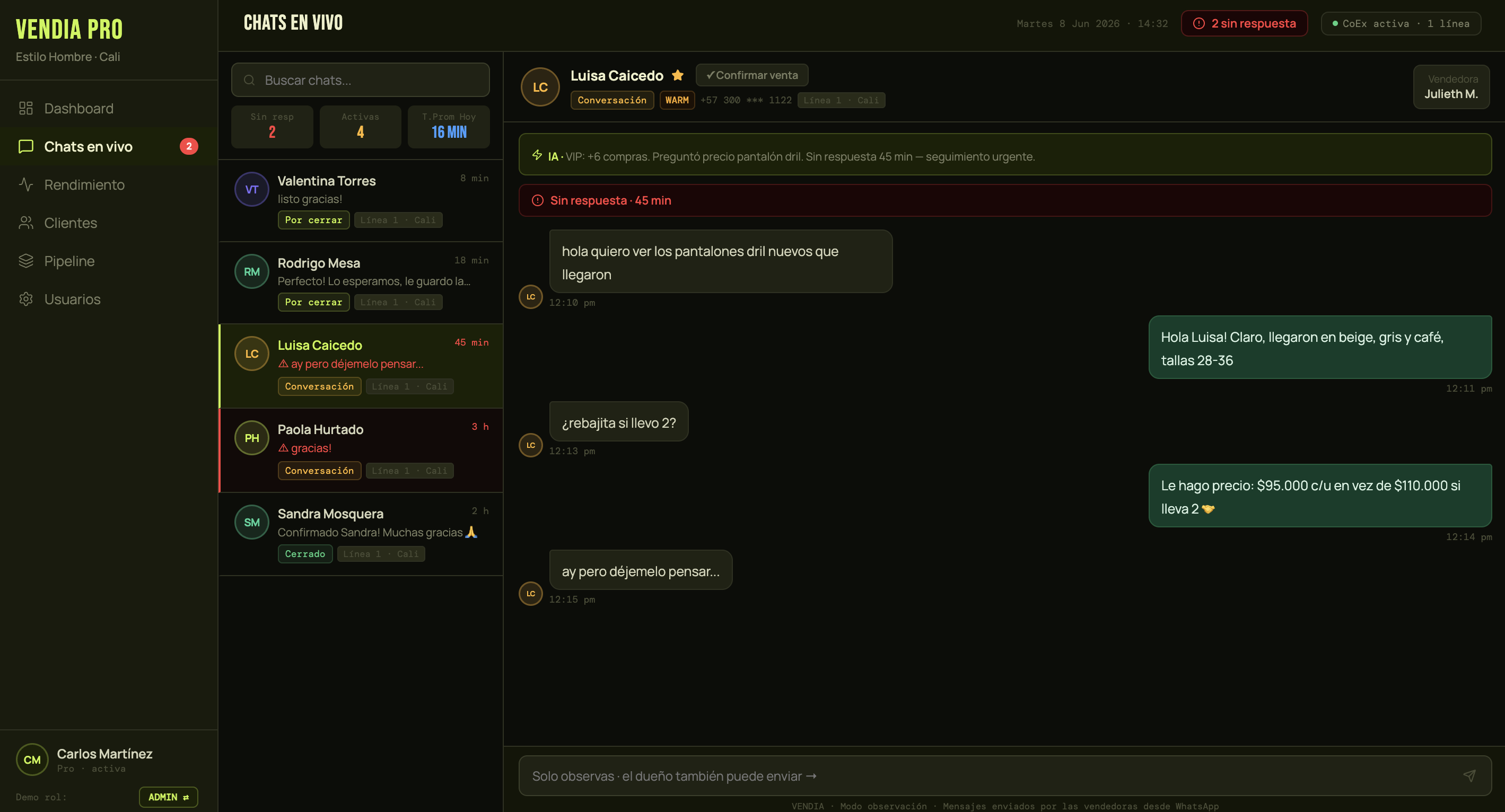Click the 'ay pero déjemelo pensar...' message bubble
Screen dimensions: 1505x812
[641, 570]
